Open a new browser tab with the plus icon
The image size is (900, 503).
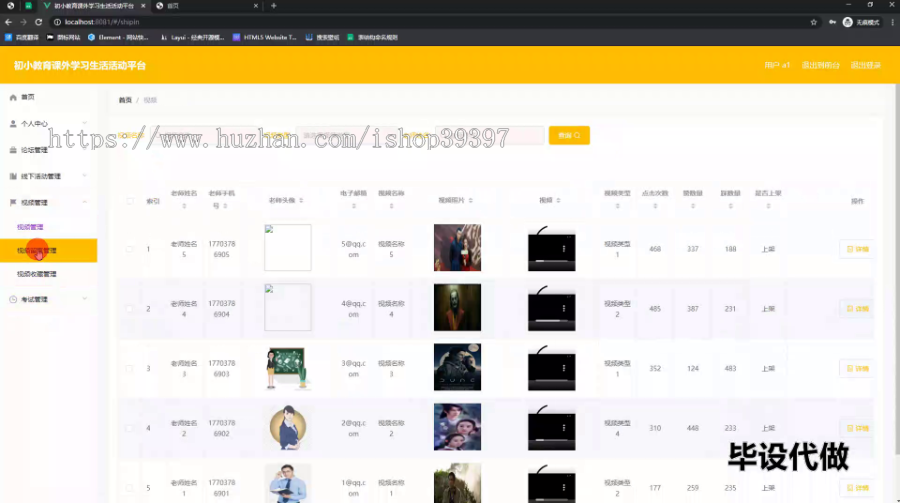pyautogui.click(x=274, y=6)
